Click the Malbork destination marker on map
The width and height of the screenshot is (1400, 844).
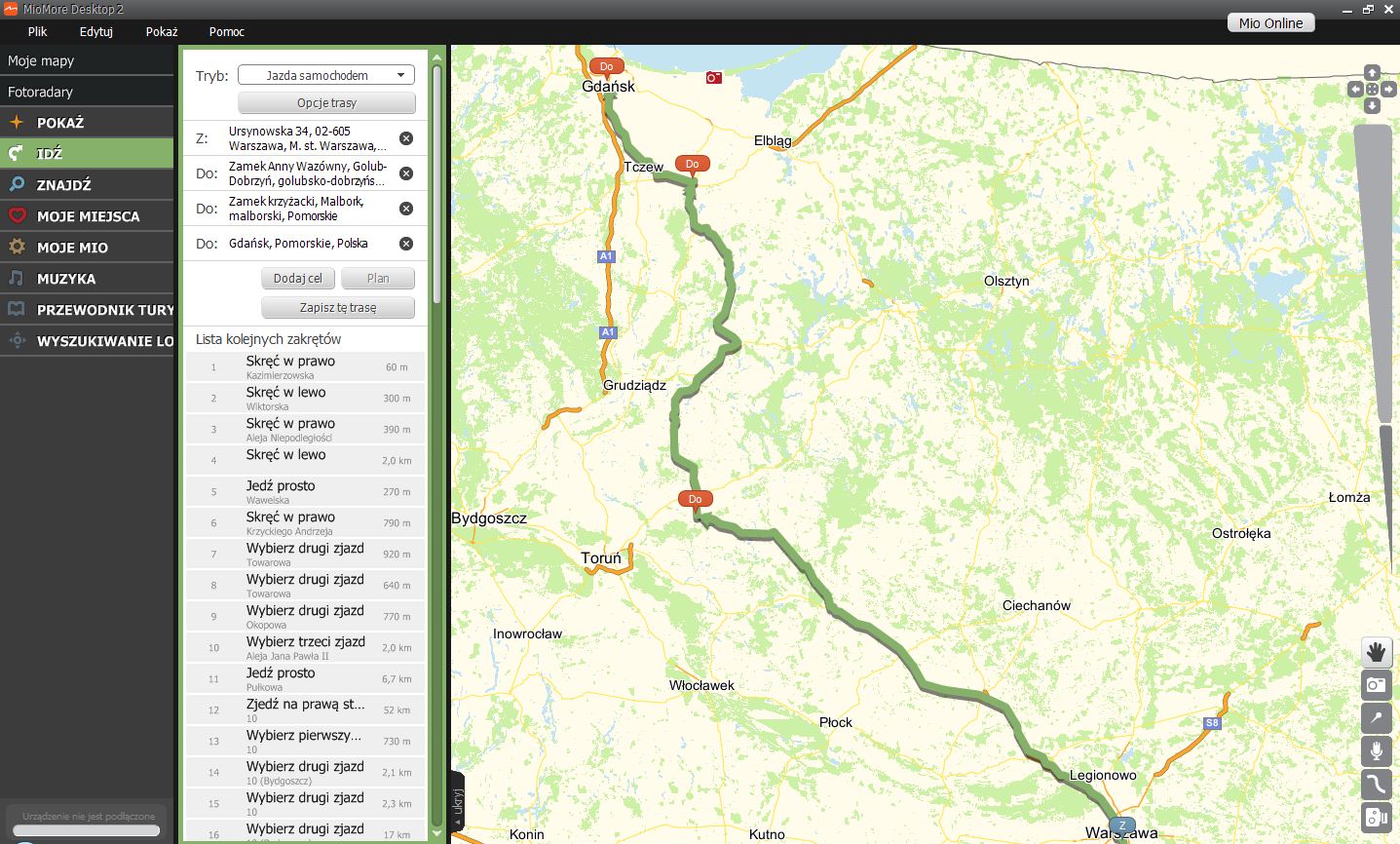pyautogui.click(x=692, y=164)
